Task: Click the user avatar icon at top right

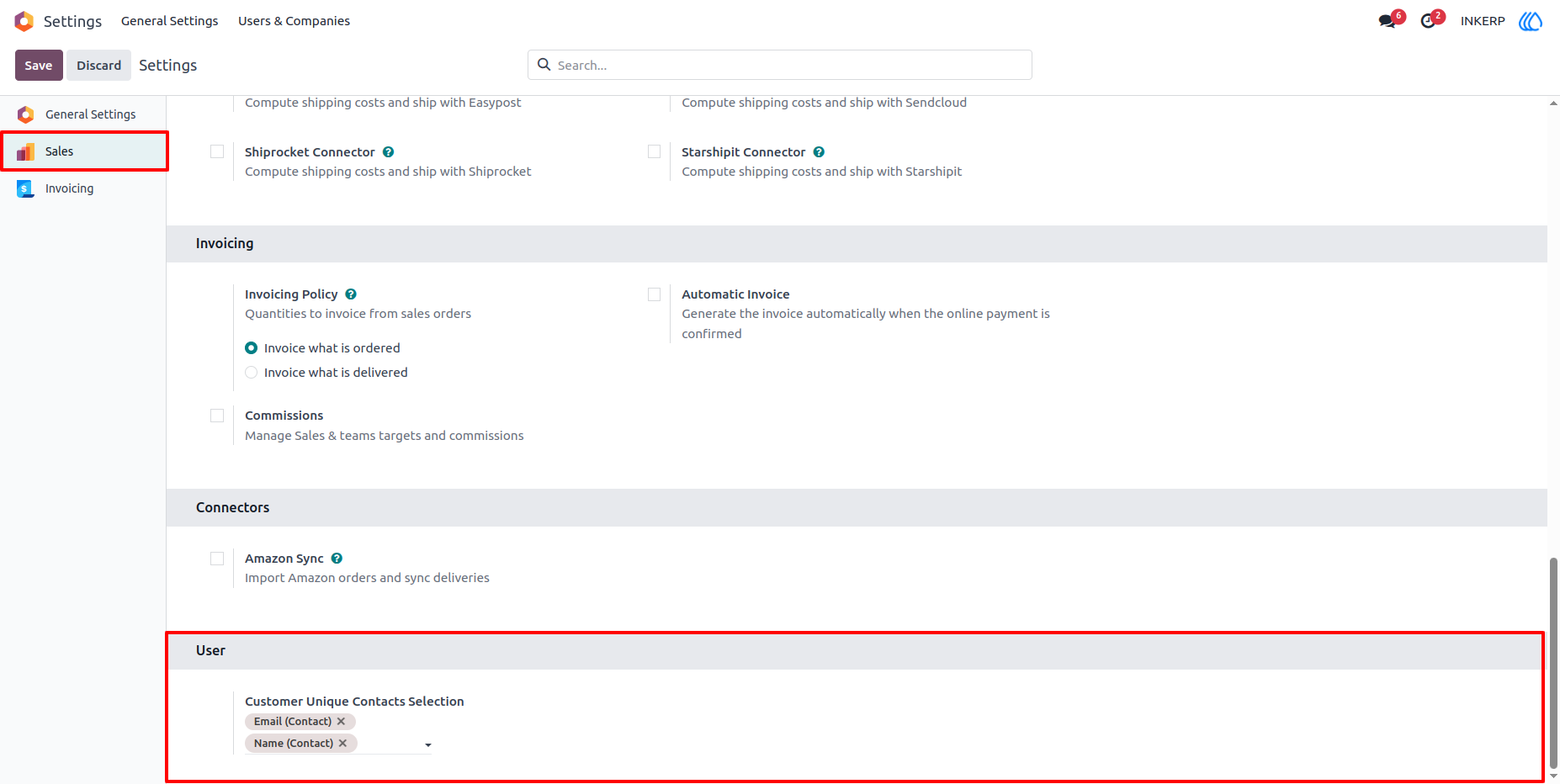Action: [1531, 21]
